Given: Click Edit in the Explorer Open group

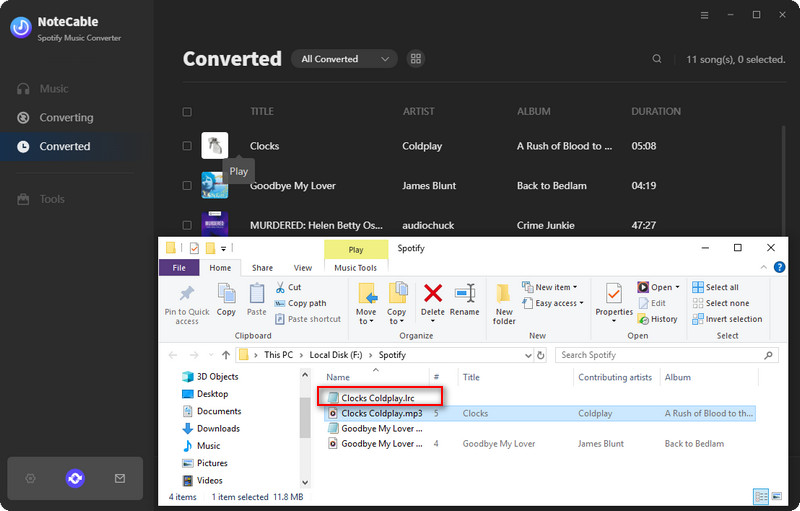Looking at the screenshot, I should [x=652, y=303].
